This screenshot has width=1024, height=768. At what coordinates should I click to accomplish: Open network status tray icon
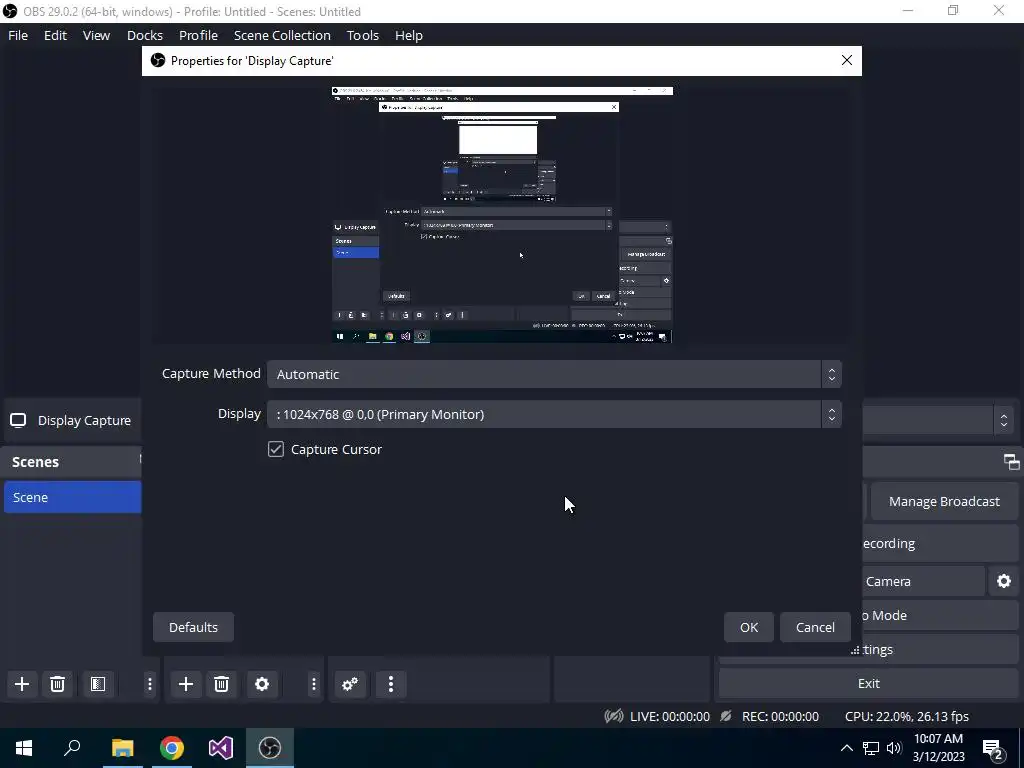pyautogui.click(x=871, y=748)
